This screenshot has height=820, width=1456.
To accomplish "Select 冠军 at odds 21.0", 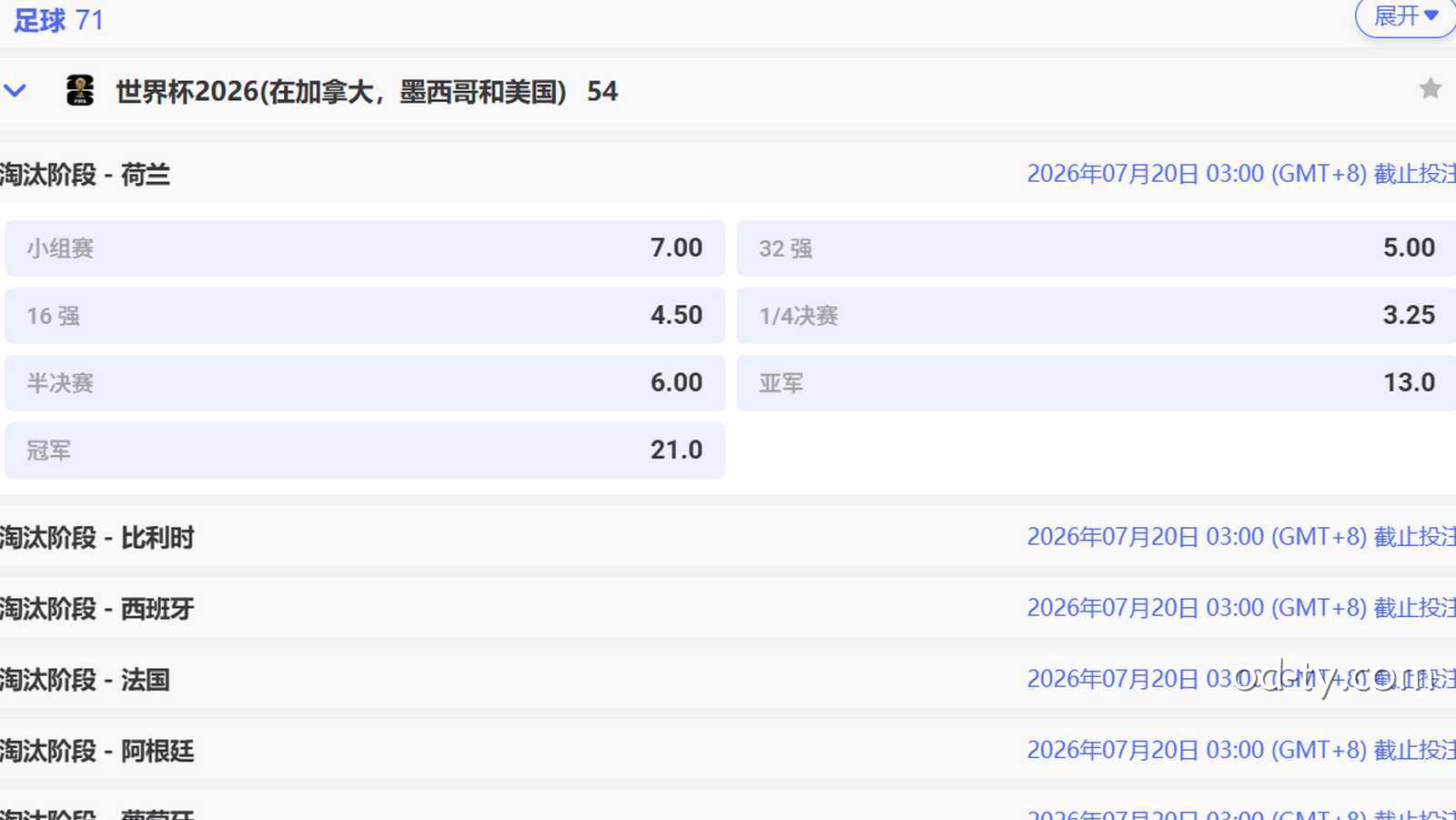I will coord(364,450).
